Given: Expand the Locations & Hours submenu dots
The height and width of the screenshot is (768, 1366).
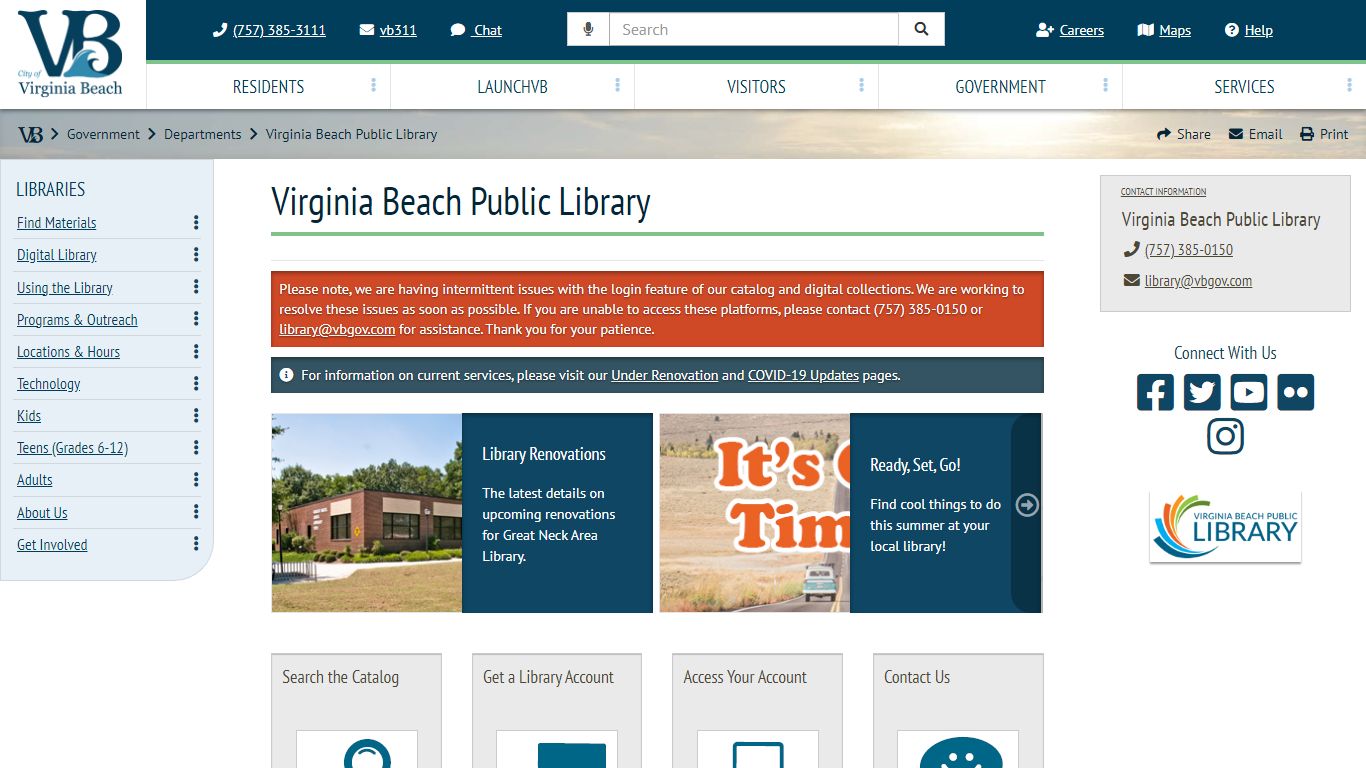Looking at the screenshot, I should click(x=196, y=351).
